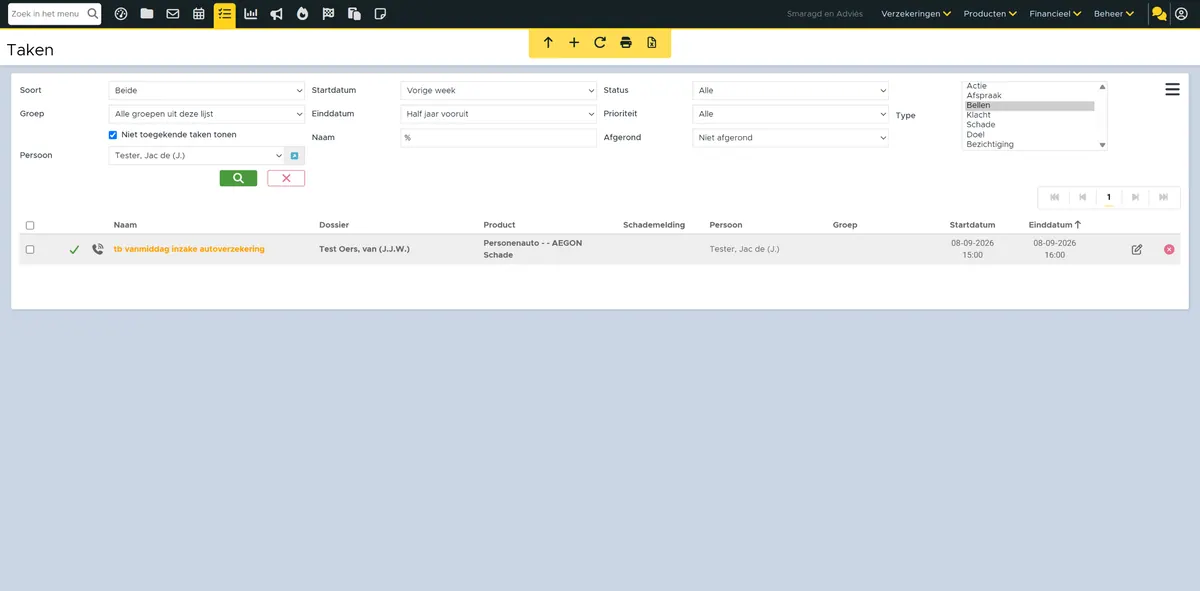Open the hamburger menu beside the Type list
The width and height of the screenshot is (1200, 591).
(x=1173, y=90)
